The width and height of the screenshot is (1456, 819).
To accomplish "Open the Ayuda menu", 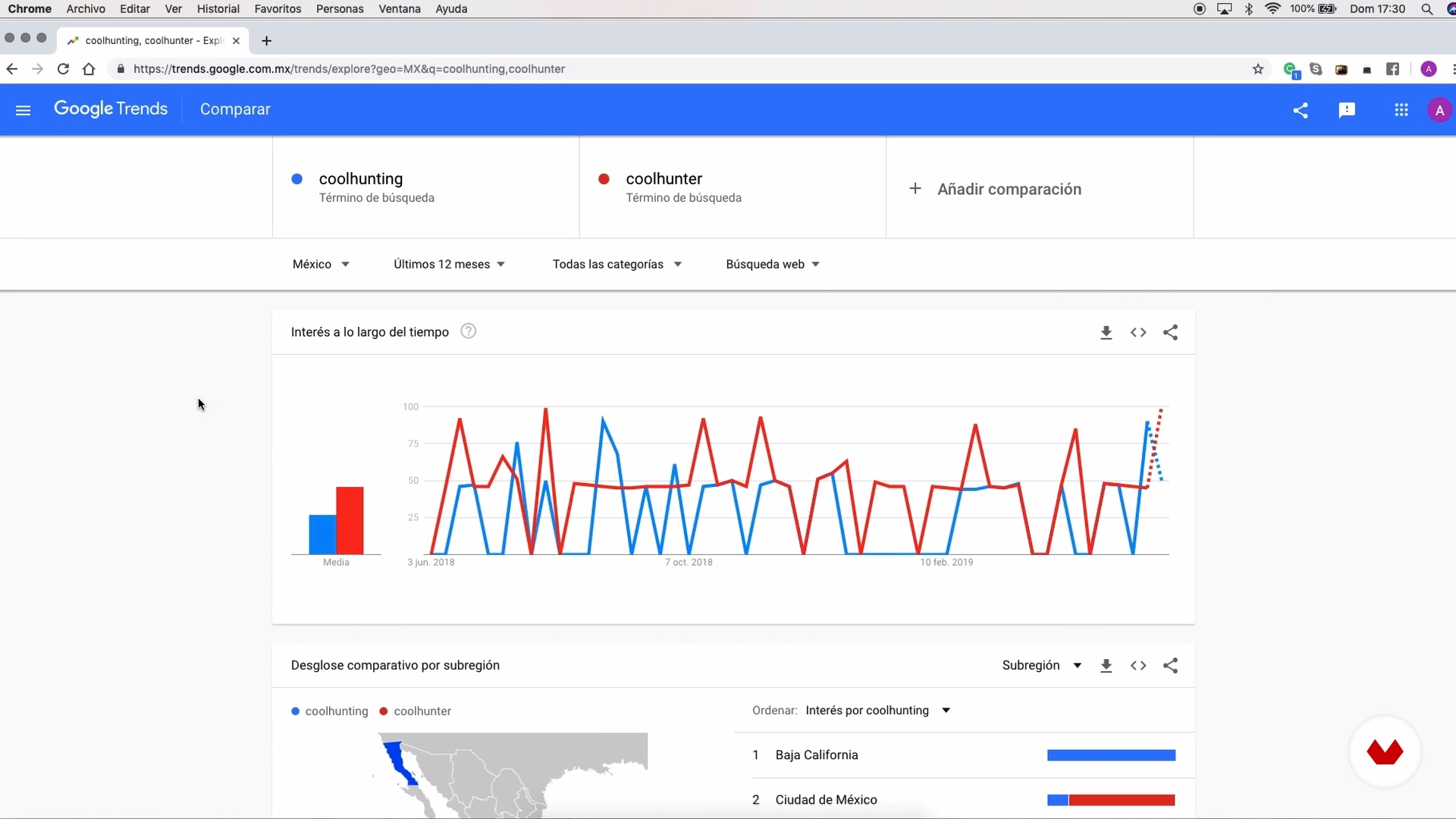I will tap(451, 9).
